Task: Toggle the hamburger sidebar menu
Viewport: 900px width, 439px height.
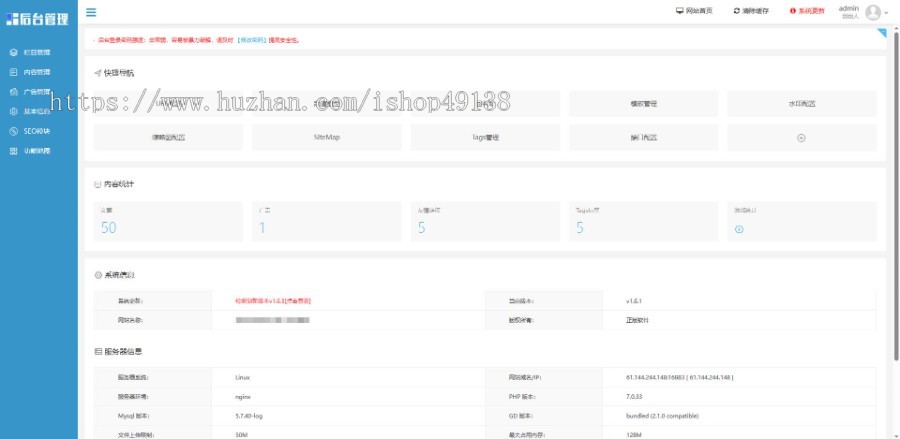Action: coord(91,13)
